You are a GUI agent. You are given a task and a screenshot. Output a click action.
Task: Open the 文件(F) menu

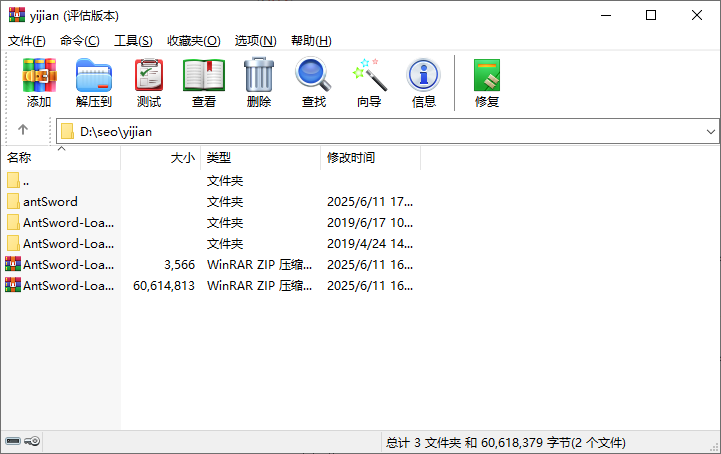coord(27,41)
